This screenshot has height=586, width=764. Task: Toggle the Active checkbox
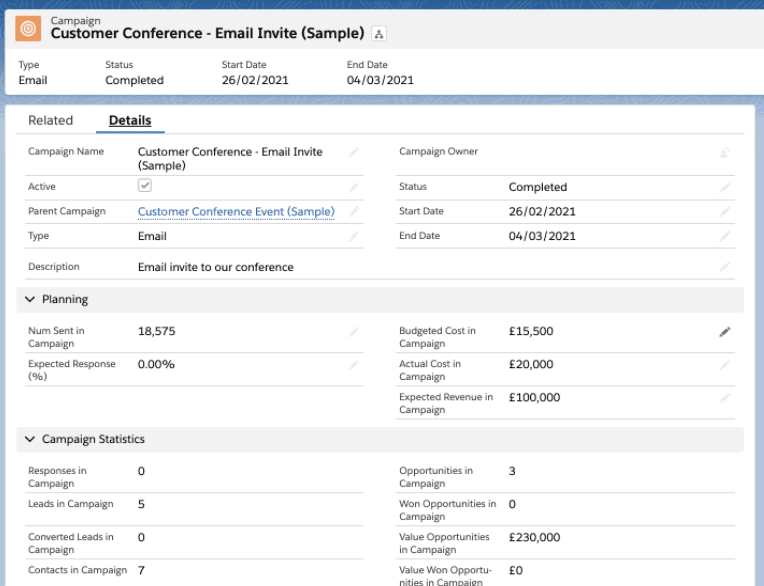click(145, 186)
